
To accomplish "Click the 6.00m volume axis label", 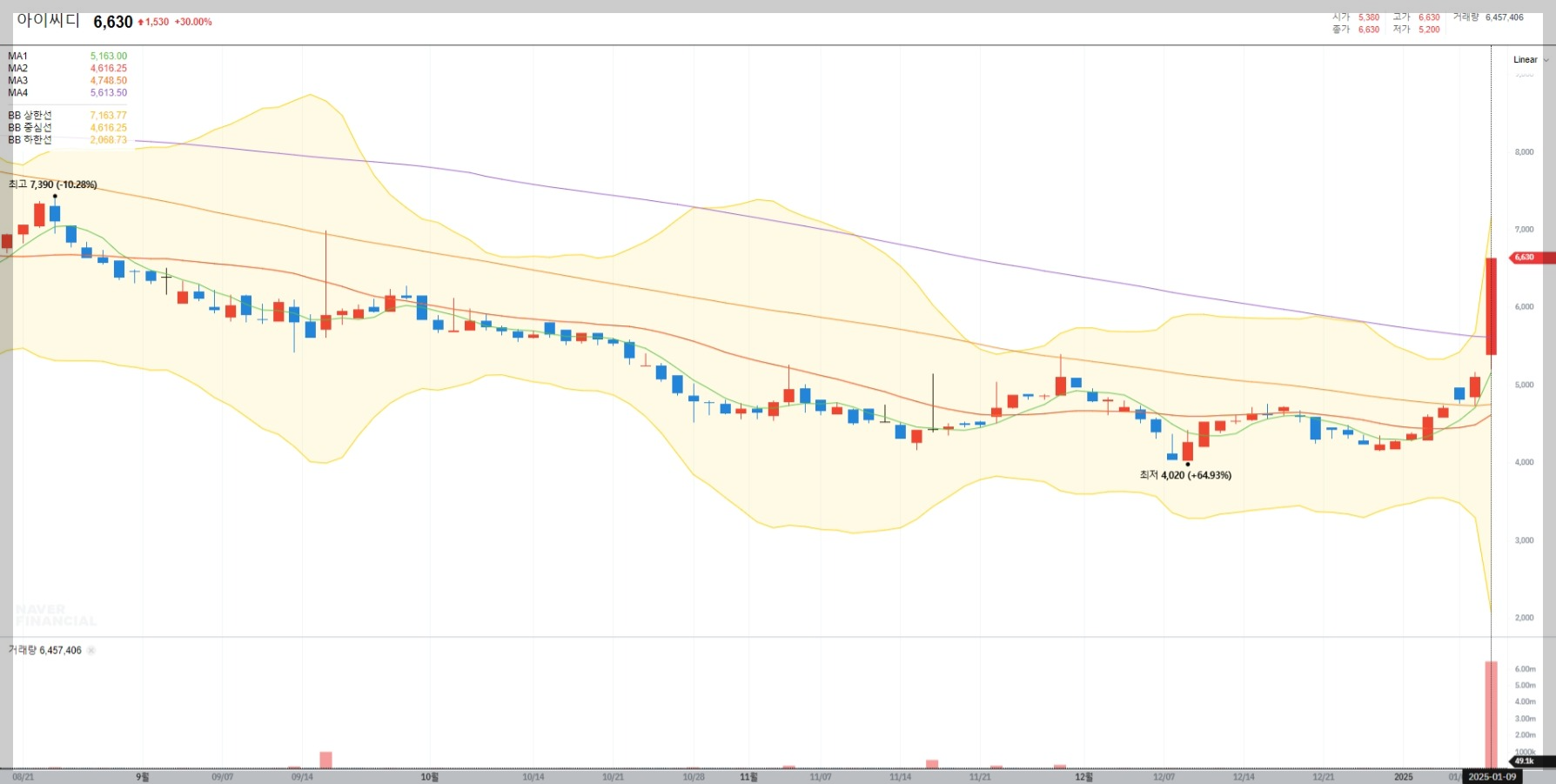I will pos(1526,669).
